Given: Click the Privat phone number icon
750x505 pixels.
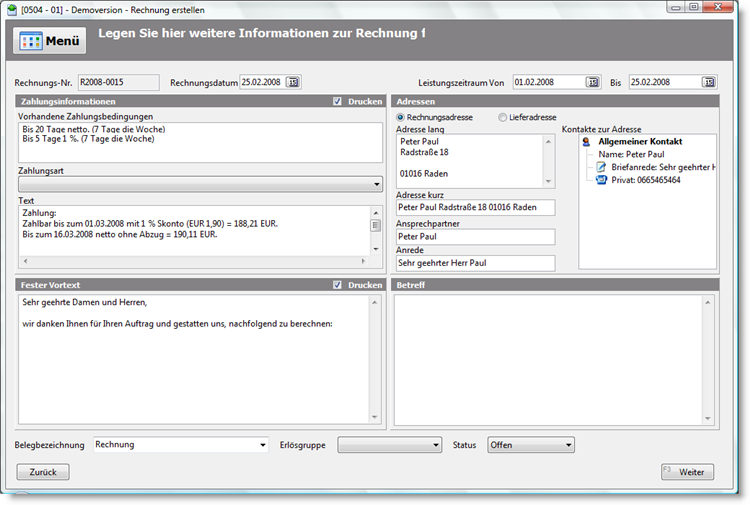Looking at the screenshot, I should [x=601, y=180].
